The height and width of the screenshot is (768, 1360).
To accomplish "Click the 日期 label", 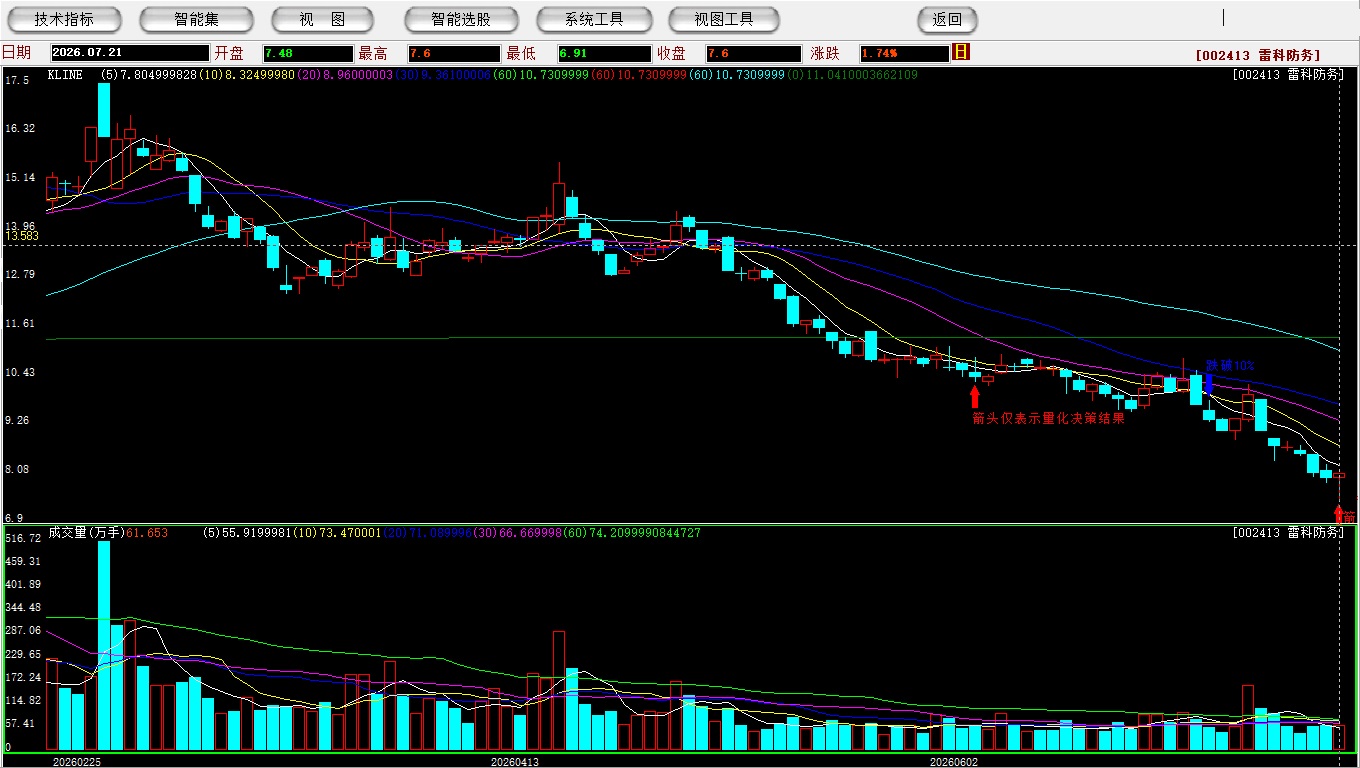I will coord(16,53).
